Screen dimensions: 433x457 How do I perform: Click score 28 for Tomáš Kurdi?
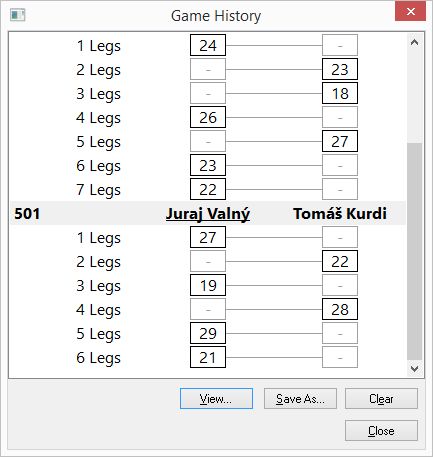(340, 309)
